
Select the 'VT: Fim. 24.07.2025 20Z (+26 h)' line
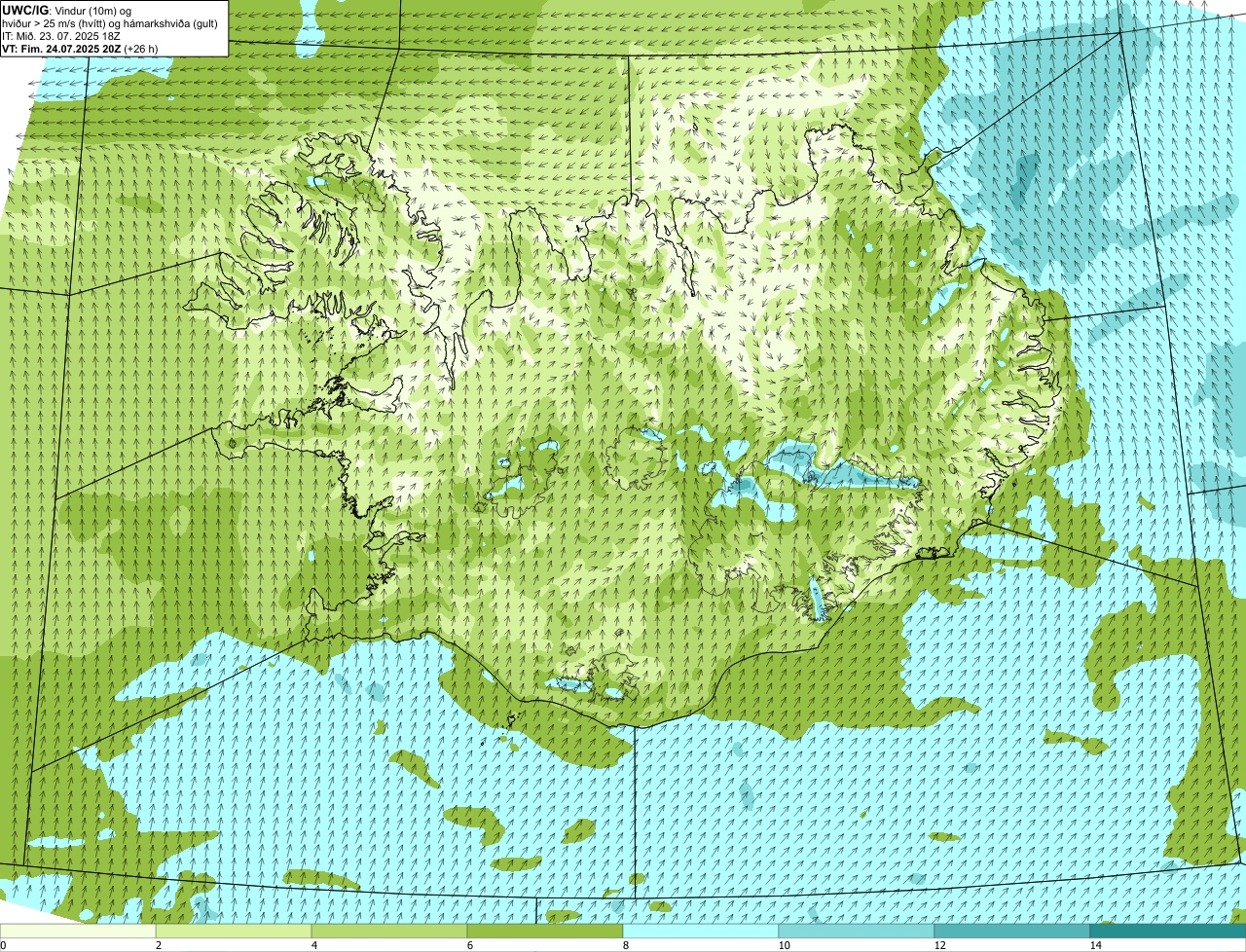tap(80, 49)
